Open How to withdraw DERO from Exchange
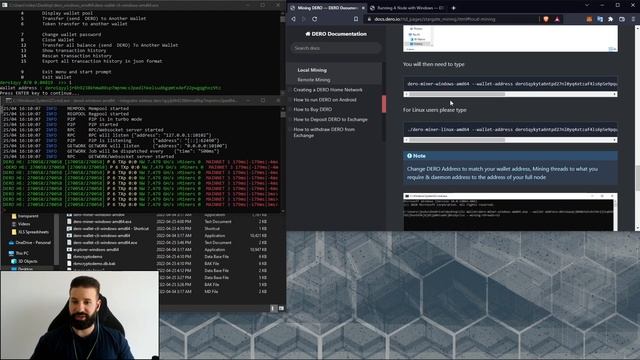Screen dimensions: 640x360 (x=324, y=132)
